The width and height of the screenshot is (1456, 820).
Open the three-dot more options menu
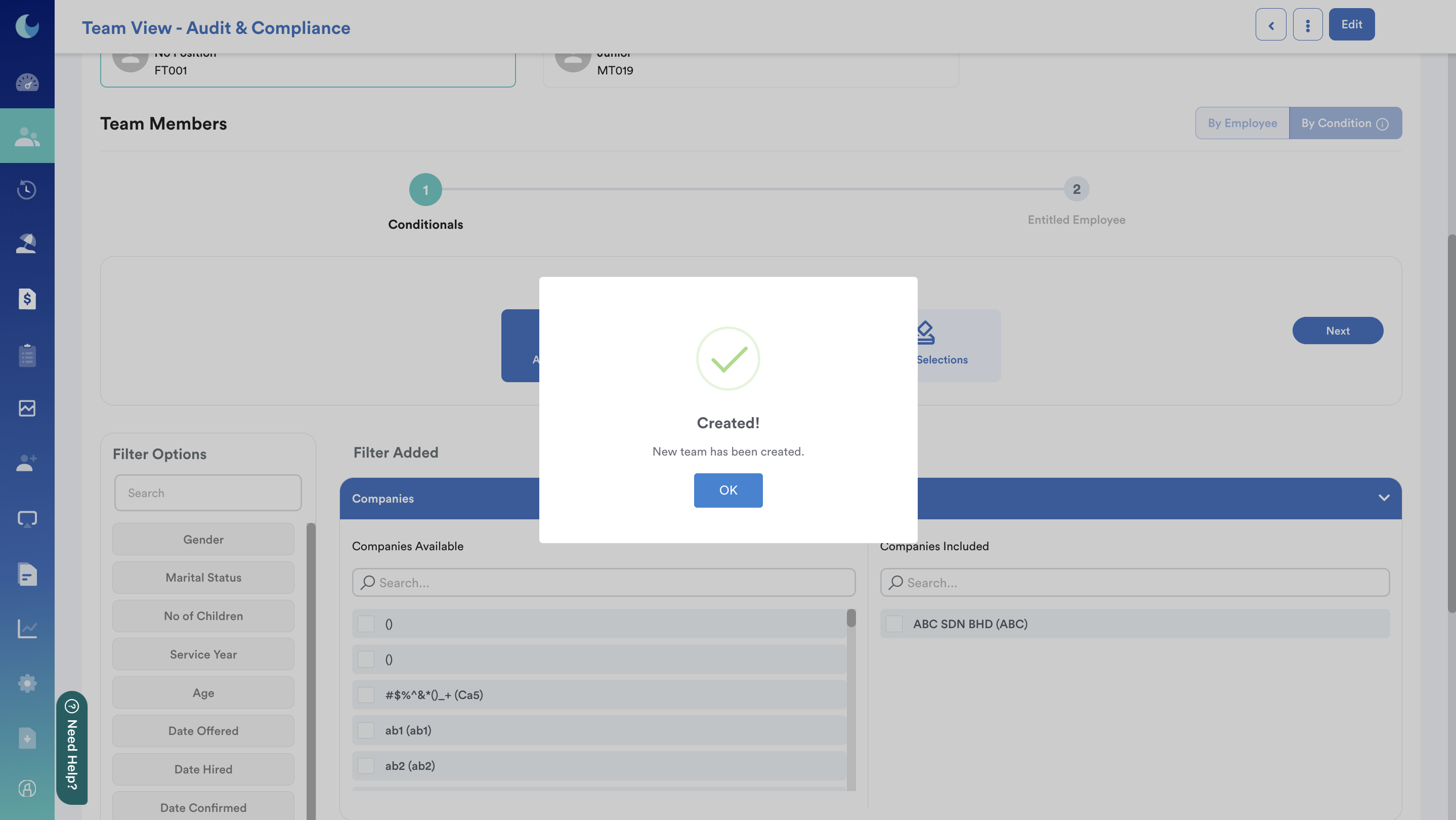point(1307,24)
